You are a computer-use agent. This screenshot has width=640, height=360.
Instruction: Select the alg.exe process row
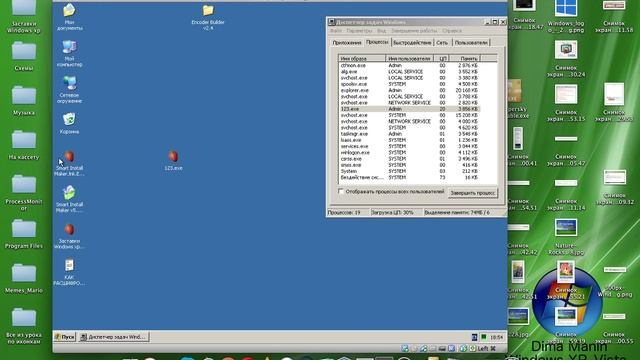[x=409, y=71]
